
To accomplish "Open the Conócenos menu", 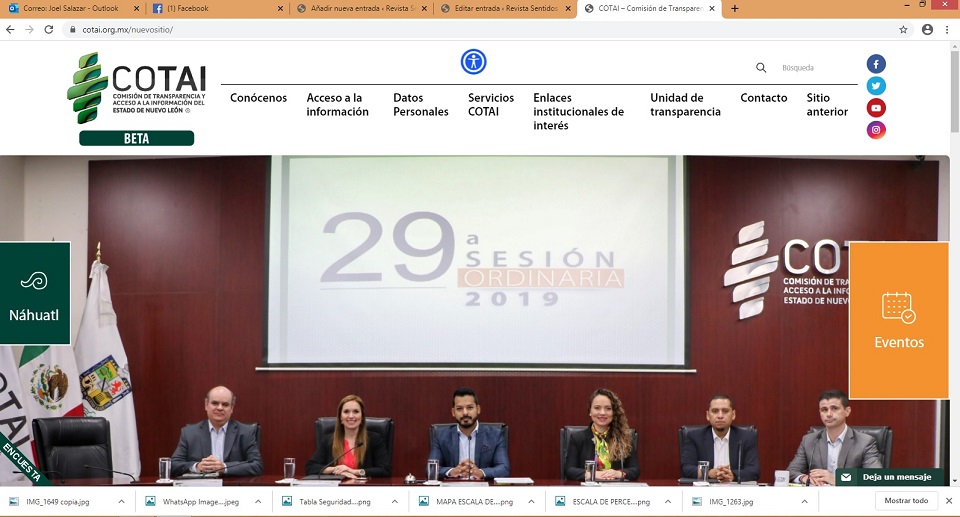I will pos(258,98).
